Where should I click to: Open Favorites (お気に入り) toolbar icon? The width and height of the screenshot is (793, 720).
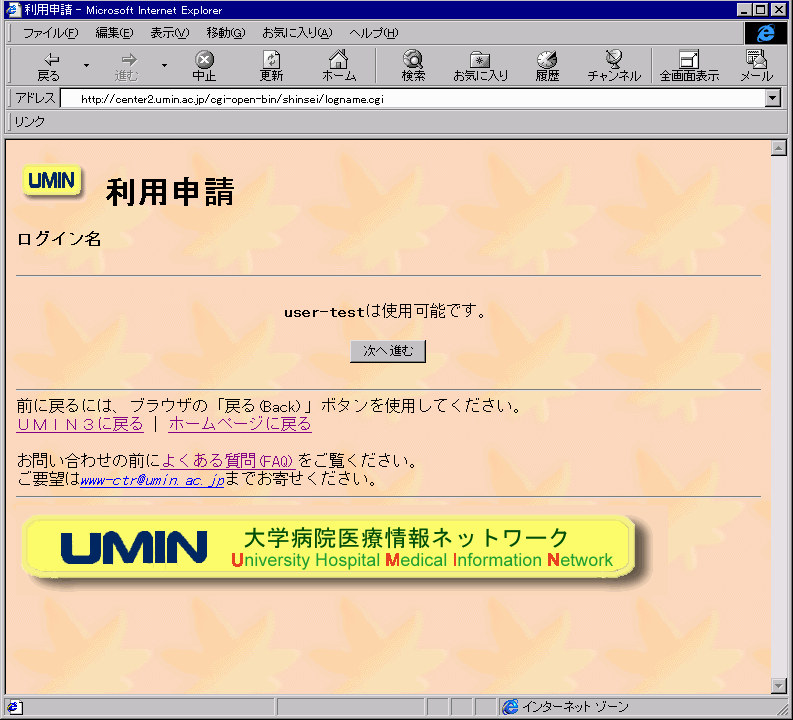click(480, 60)
